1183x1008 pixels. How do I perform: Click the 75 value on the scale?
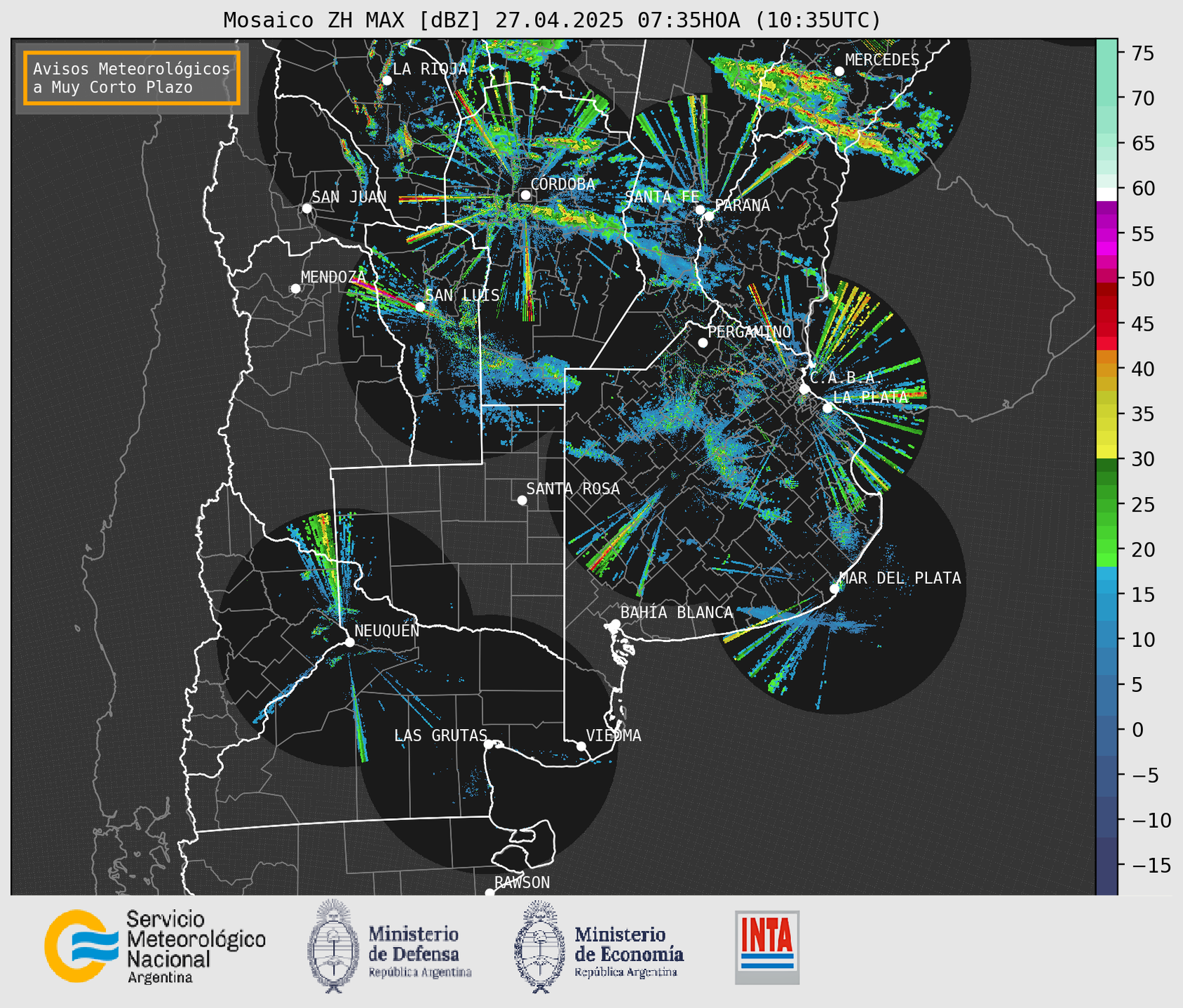1142,53
